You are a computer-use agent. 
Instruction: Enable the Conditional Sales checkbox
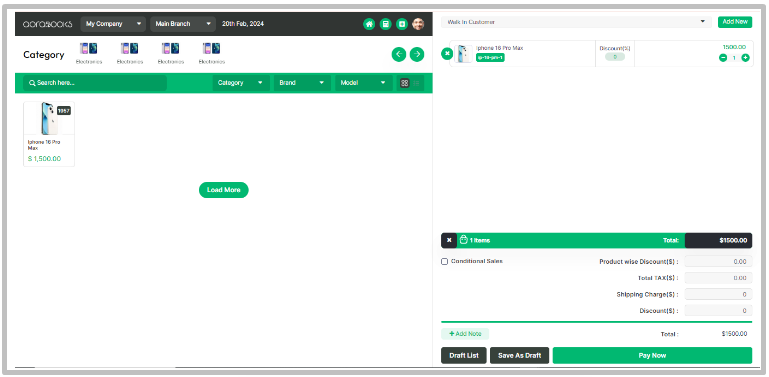tap(444, 261)
